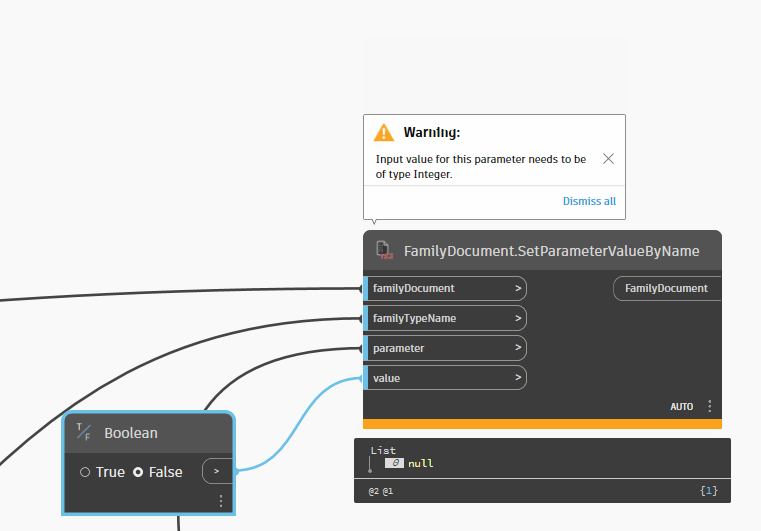Select the FamilyDocument.SetParameterValueByName node title
The height and width of the screenshot is (531, 761).
click(551, 251)
